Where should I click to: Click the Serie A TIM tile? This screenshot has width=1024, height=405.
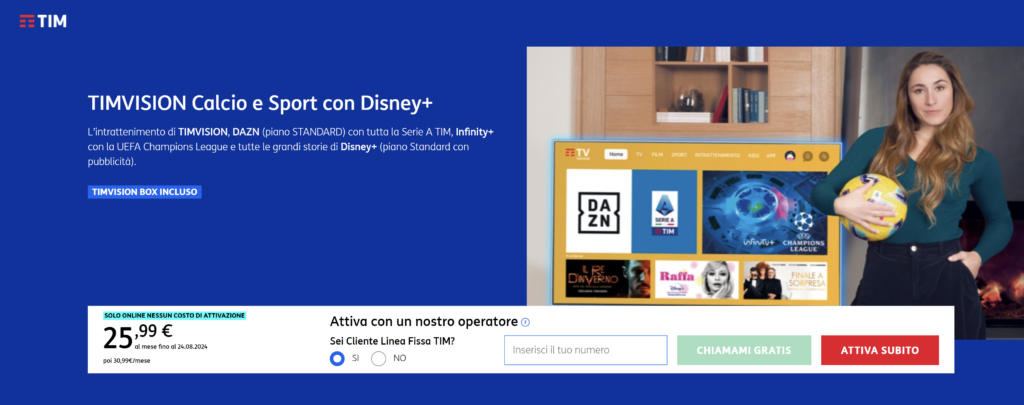tap(665, 212)
